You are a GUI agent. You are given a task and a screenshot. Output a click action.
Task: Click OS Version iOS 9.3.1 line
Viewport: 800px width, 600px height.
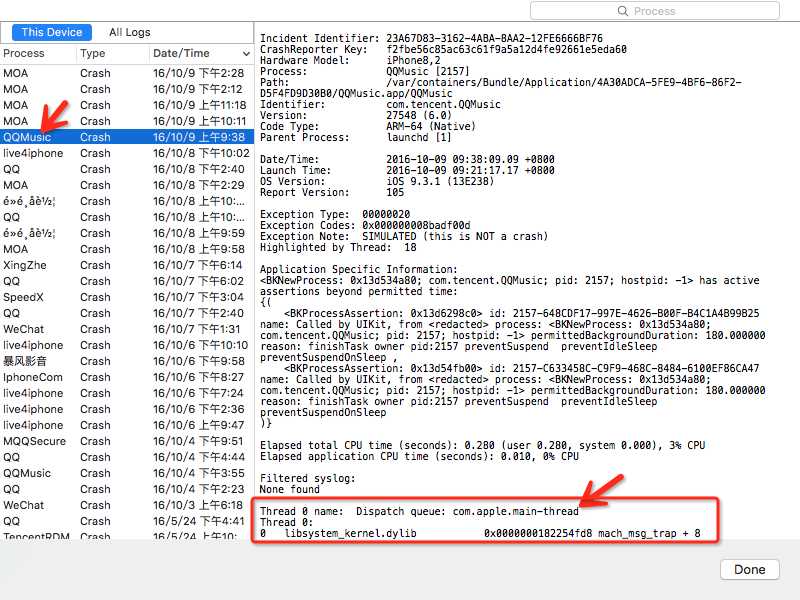tap(377, 181)
